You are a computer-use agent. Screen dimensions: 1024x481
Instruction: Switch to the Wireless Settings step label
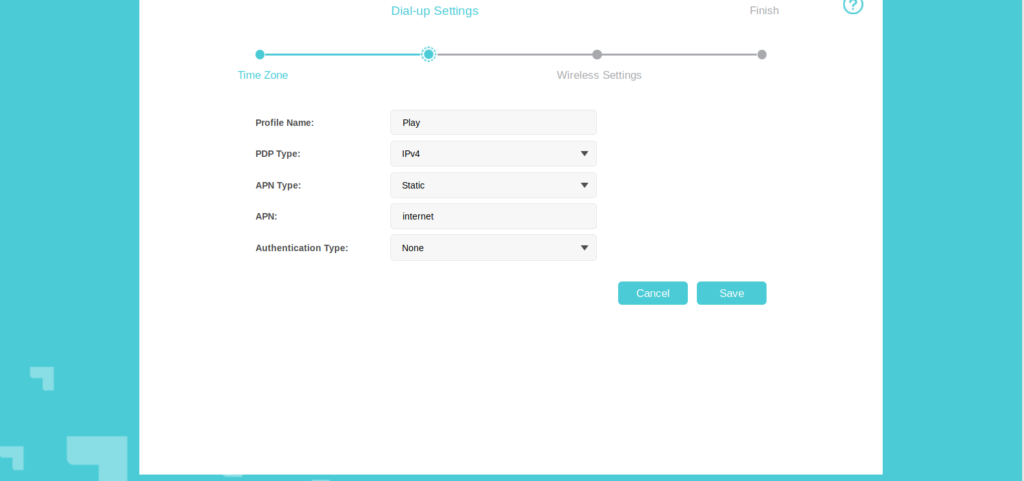click(x=599, y=75)
